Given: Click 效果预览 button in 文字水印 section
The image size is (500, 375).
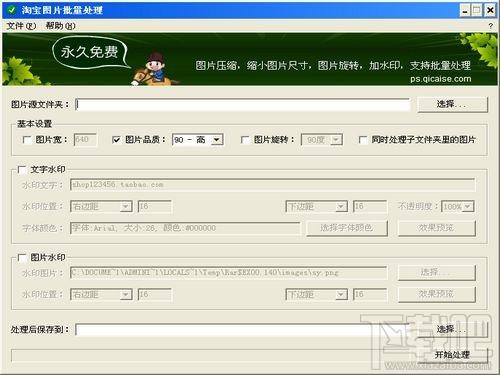Looking at the screenshot, I should click(436, 228).
